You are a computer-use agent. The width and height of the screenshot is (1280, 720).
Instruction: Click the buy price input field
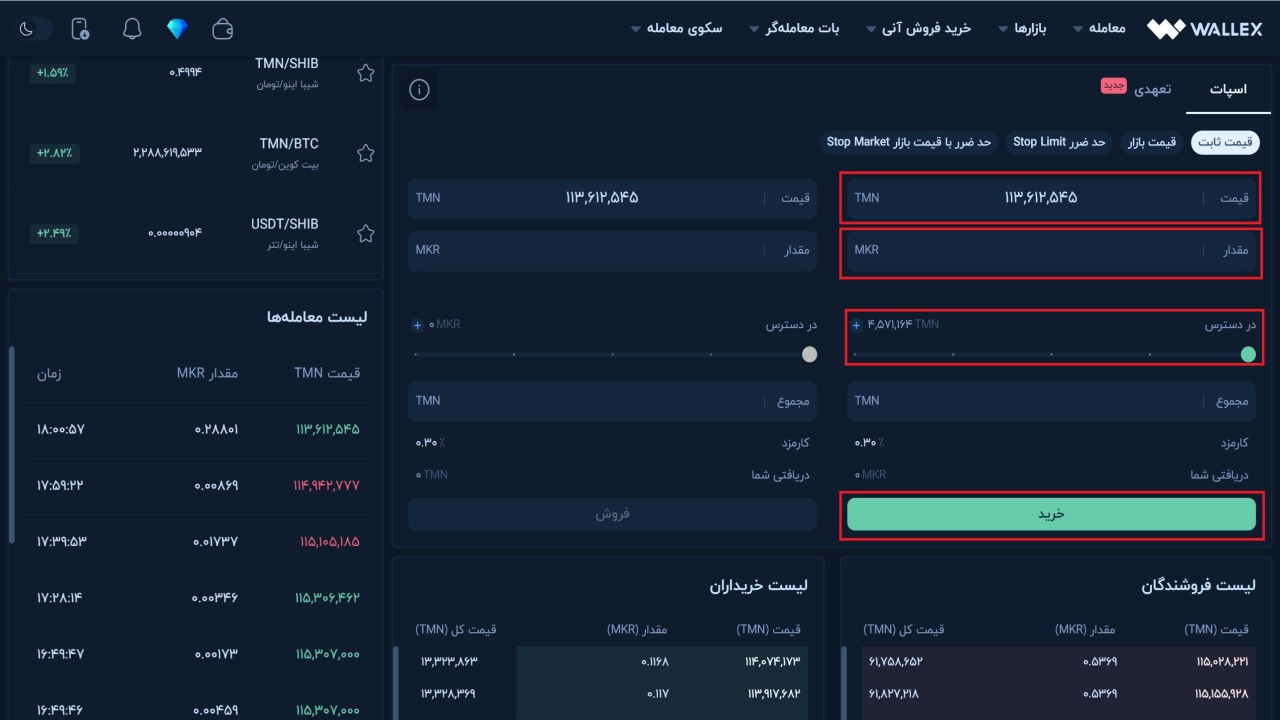[x=1051, y=198]
